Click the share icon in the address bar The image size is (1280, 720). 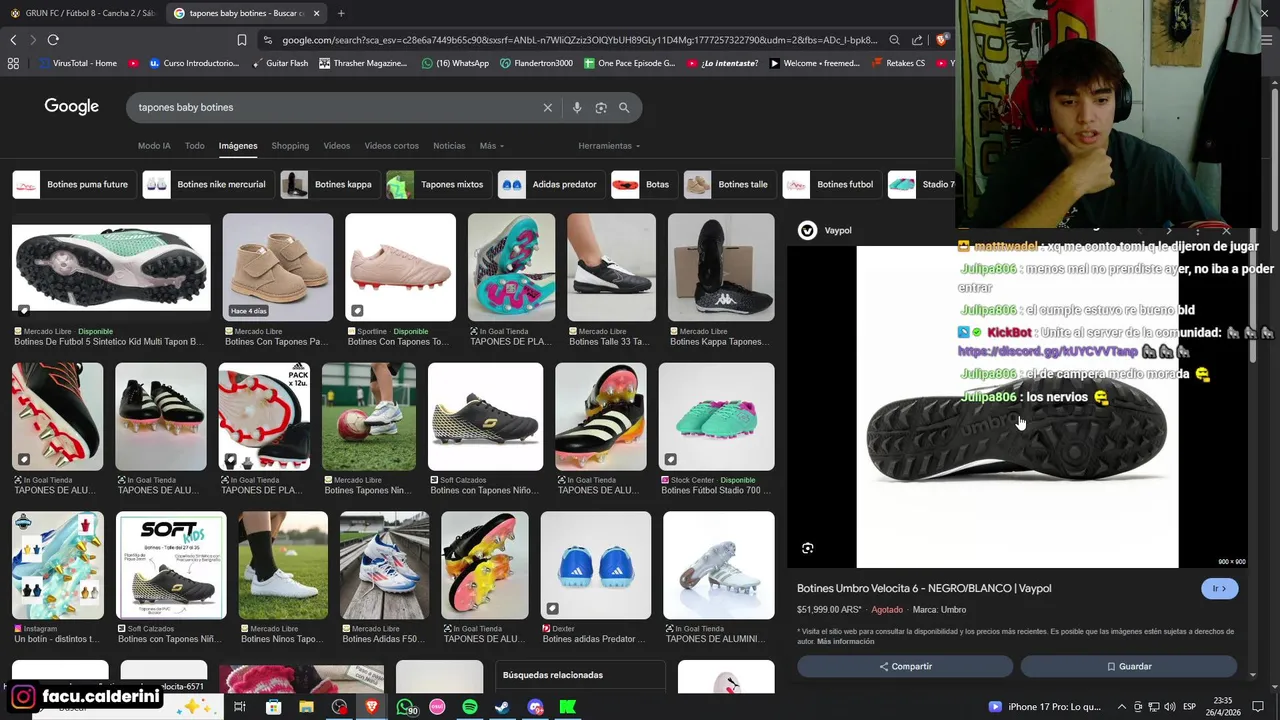[917, 40]
